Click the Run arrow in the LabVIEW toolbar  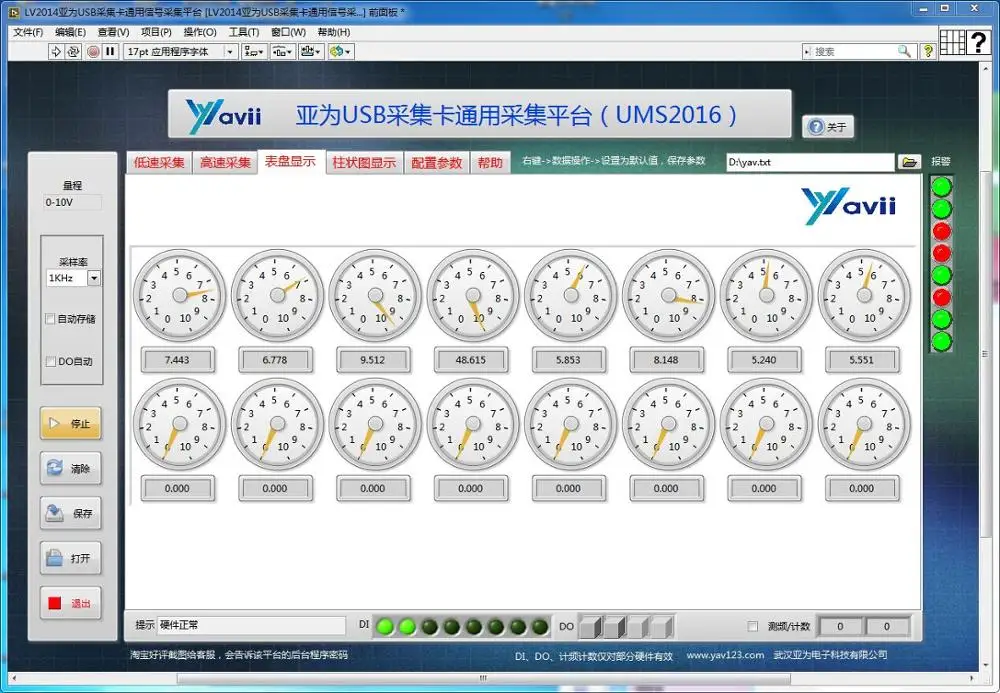click(55, 51)
